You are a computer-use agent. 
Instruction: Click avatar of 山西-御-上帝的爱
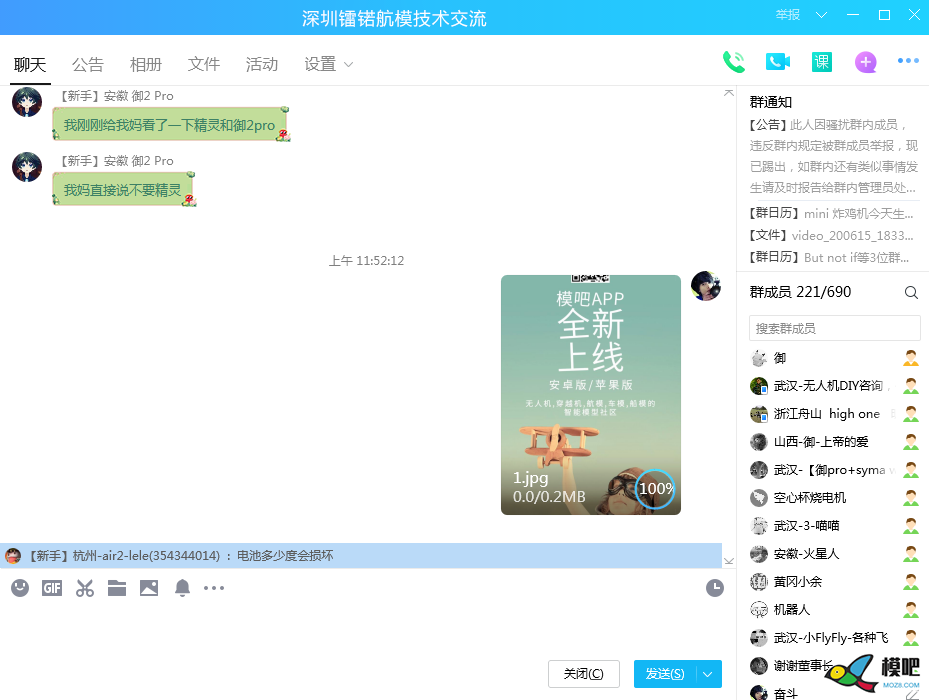point(759,442)
